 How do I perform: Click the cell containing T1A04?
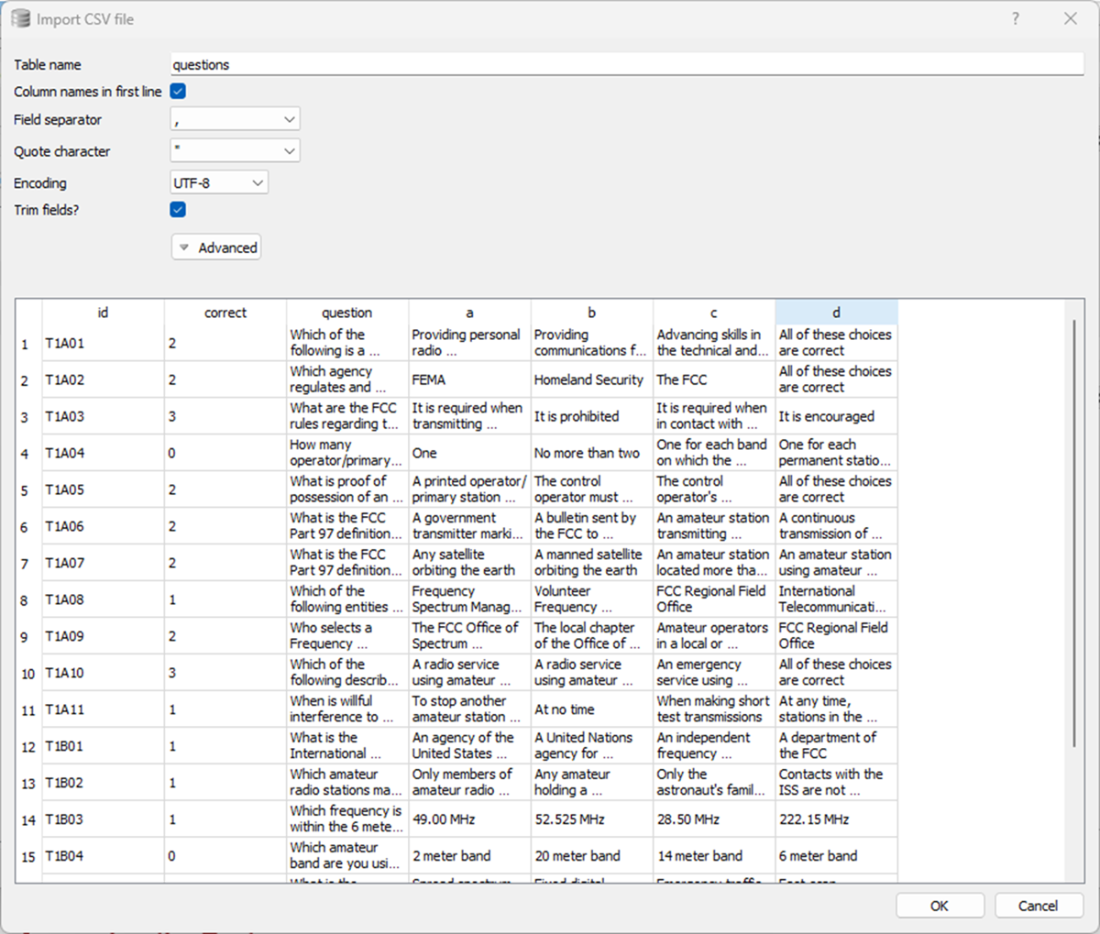pos(103,453)
